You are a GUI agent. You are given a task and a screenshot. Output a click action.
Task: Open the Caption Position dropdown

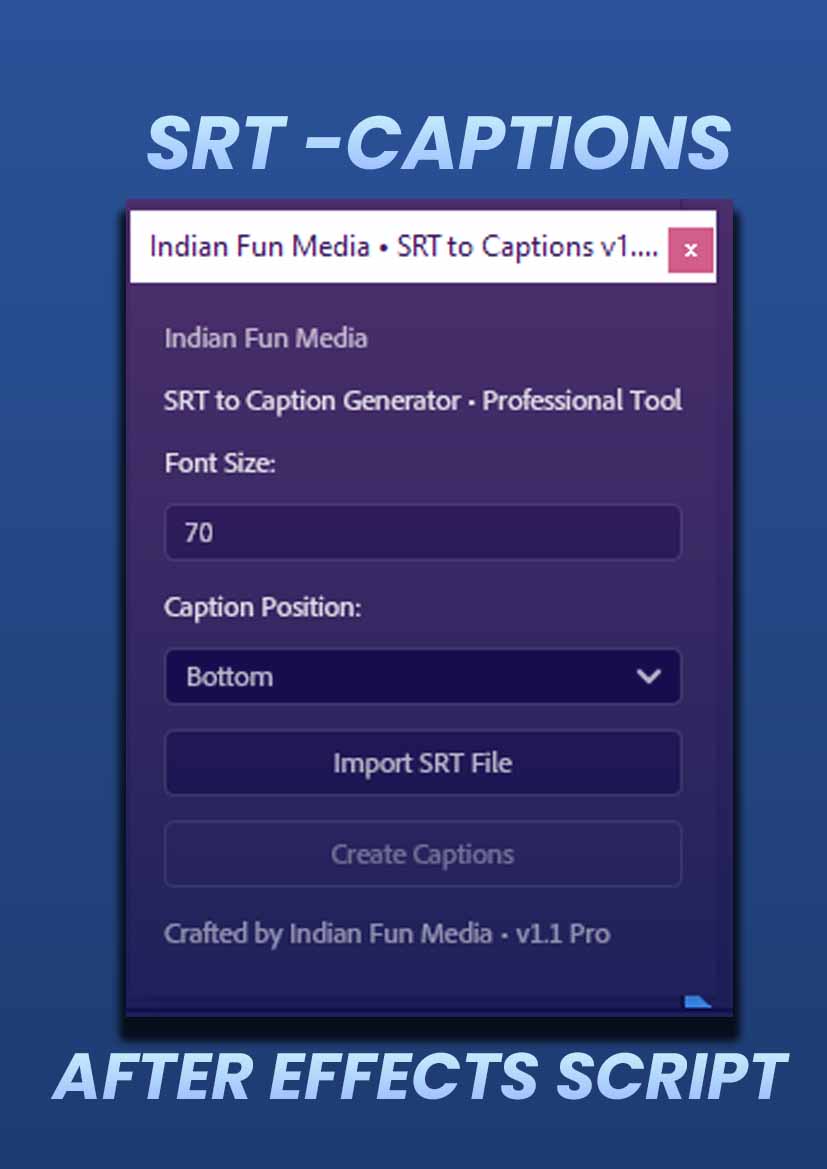pyautogui.click(x=422, y=676)
